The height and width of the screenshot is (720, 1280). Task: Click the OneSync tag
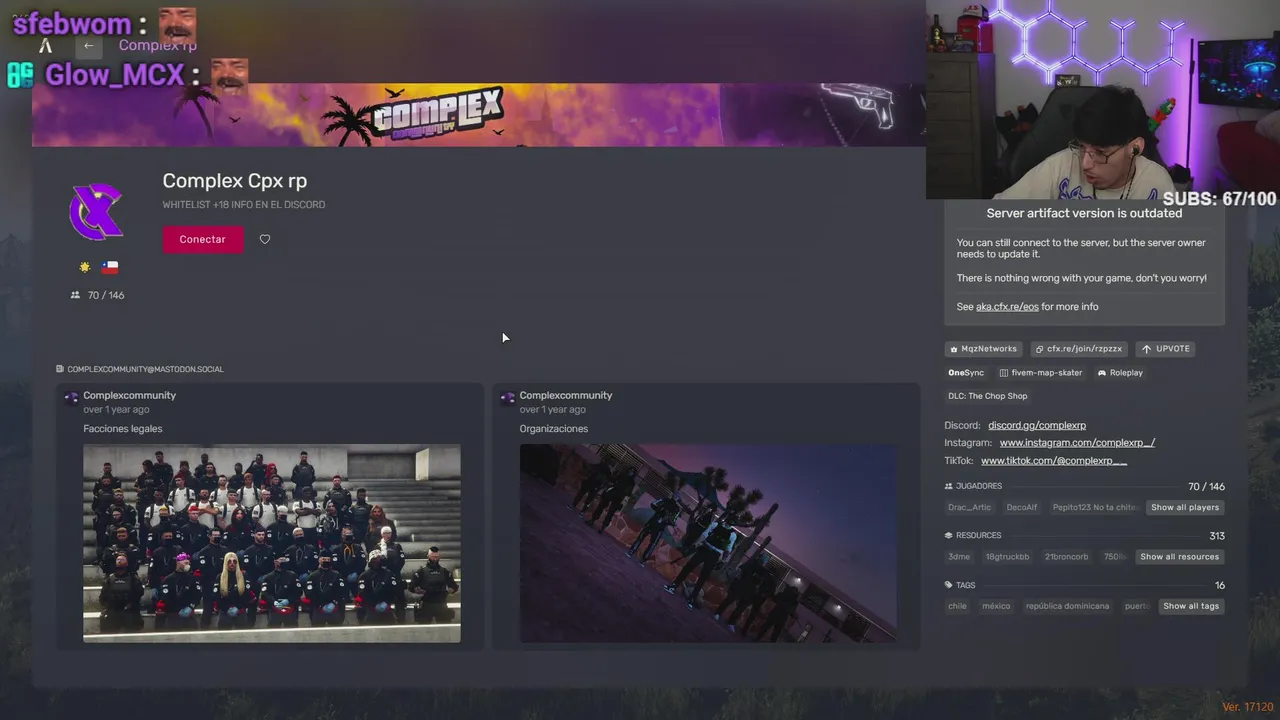(966, 373)
